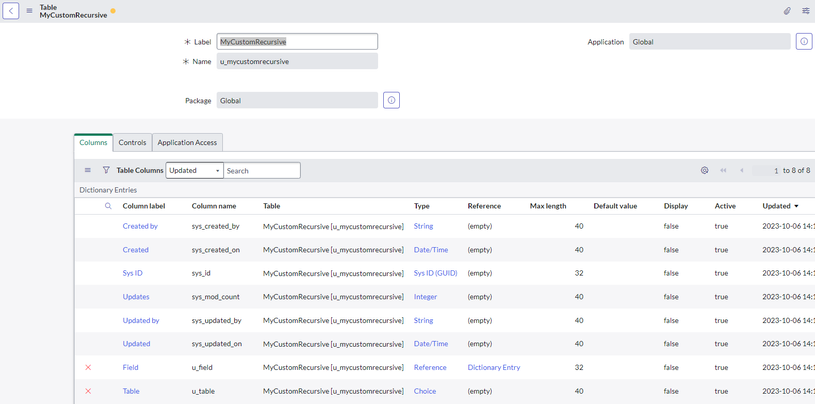Open the list personalize gear icon
The width and height of the screenshot is (815, 404).
pos(705,170)
